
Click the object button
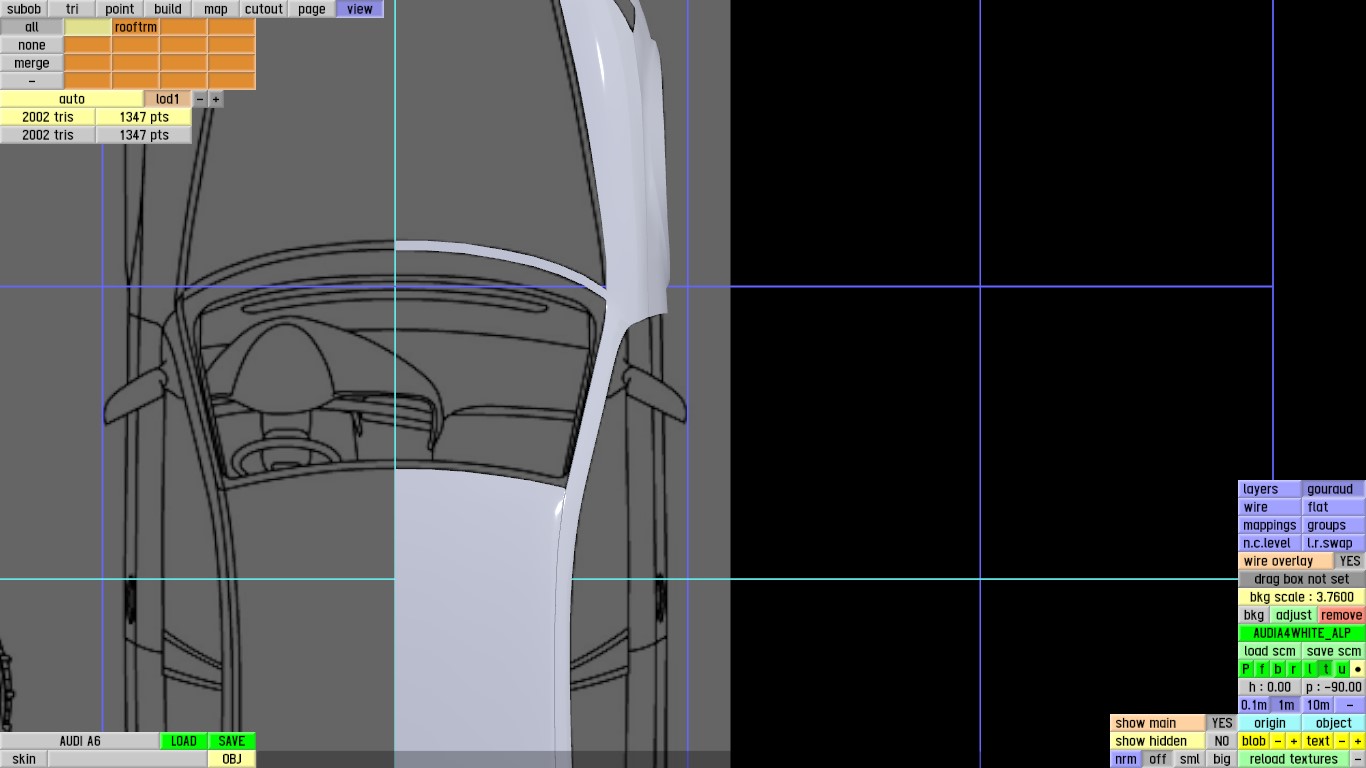coord(1334,723)
